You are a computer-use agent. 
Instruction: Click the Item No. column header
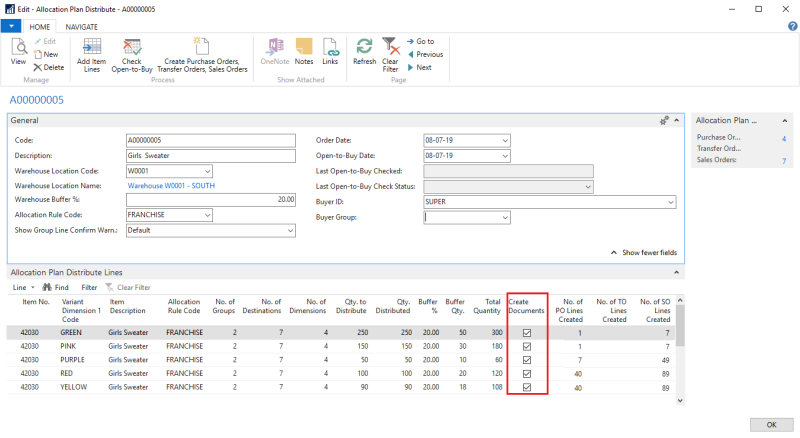click(36, 302)
